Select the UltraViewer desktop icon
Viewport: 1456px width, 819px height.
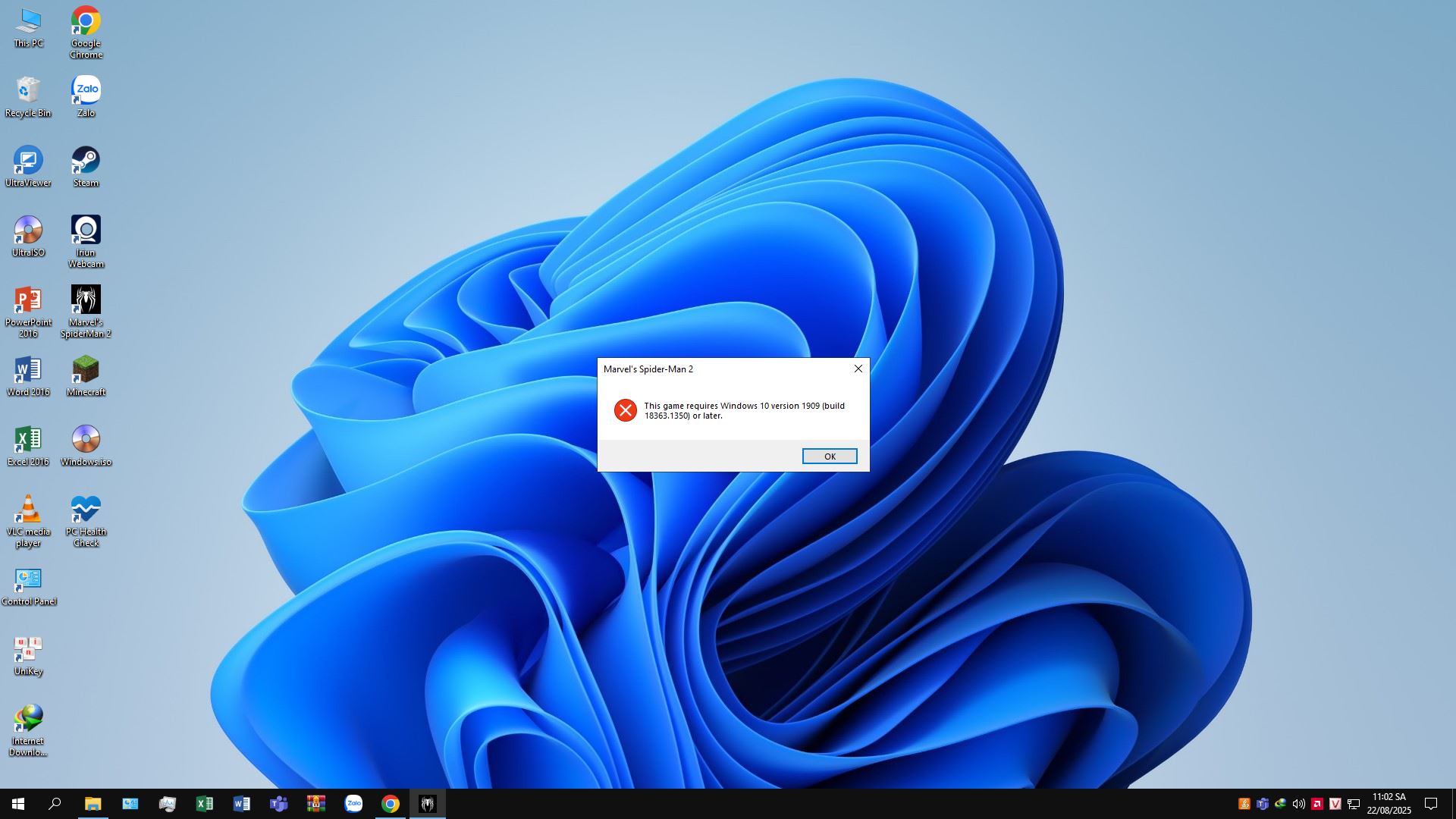[x=28, y=162]
